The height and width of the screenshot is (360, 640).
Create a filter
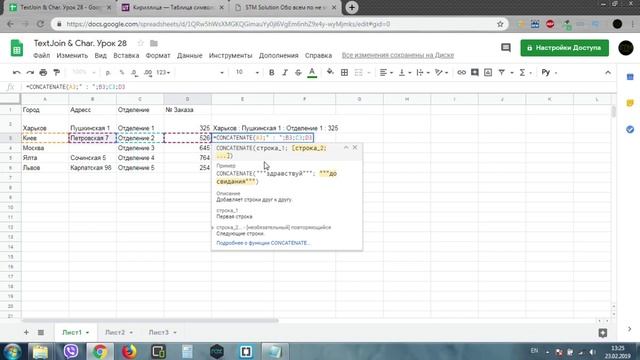pos(502,73)
